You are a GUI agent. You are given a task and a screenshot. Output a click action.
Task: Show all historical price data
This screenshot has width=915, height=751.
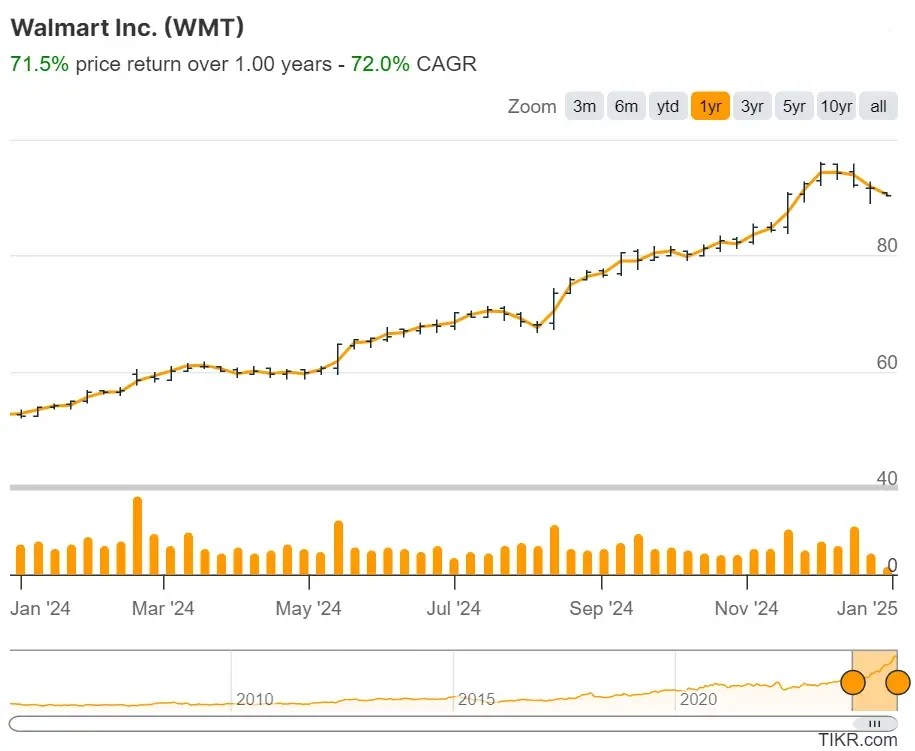(877, 105)
